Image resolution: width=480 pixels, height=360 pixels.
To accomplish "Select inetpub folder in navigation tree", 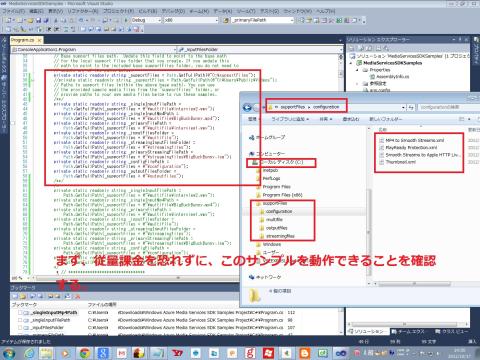I will coord(267,170).
